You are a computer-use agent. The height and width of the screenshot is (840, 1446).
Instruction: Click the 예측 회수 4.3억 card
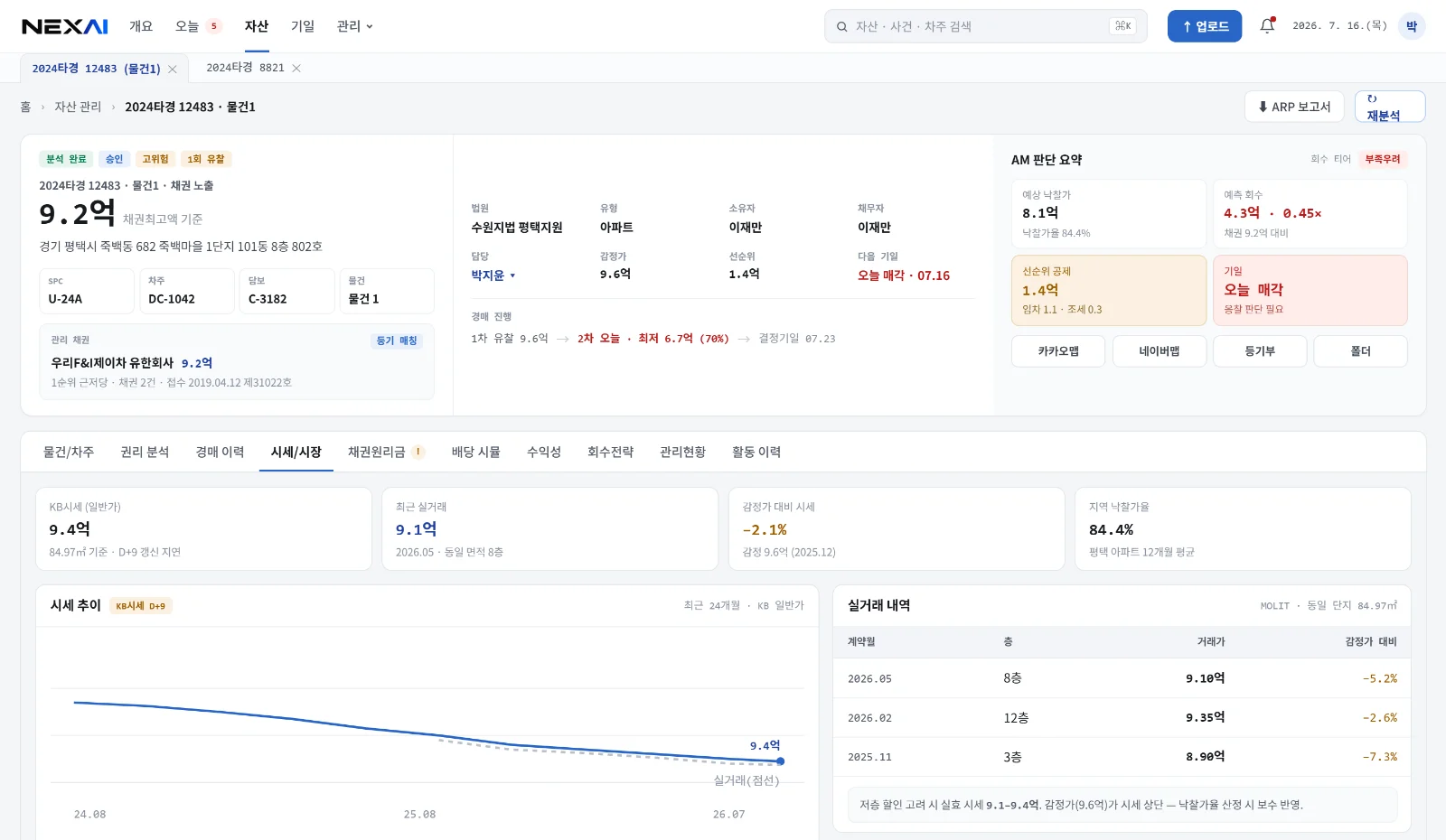[1310, 214]
